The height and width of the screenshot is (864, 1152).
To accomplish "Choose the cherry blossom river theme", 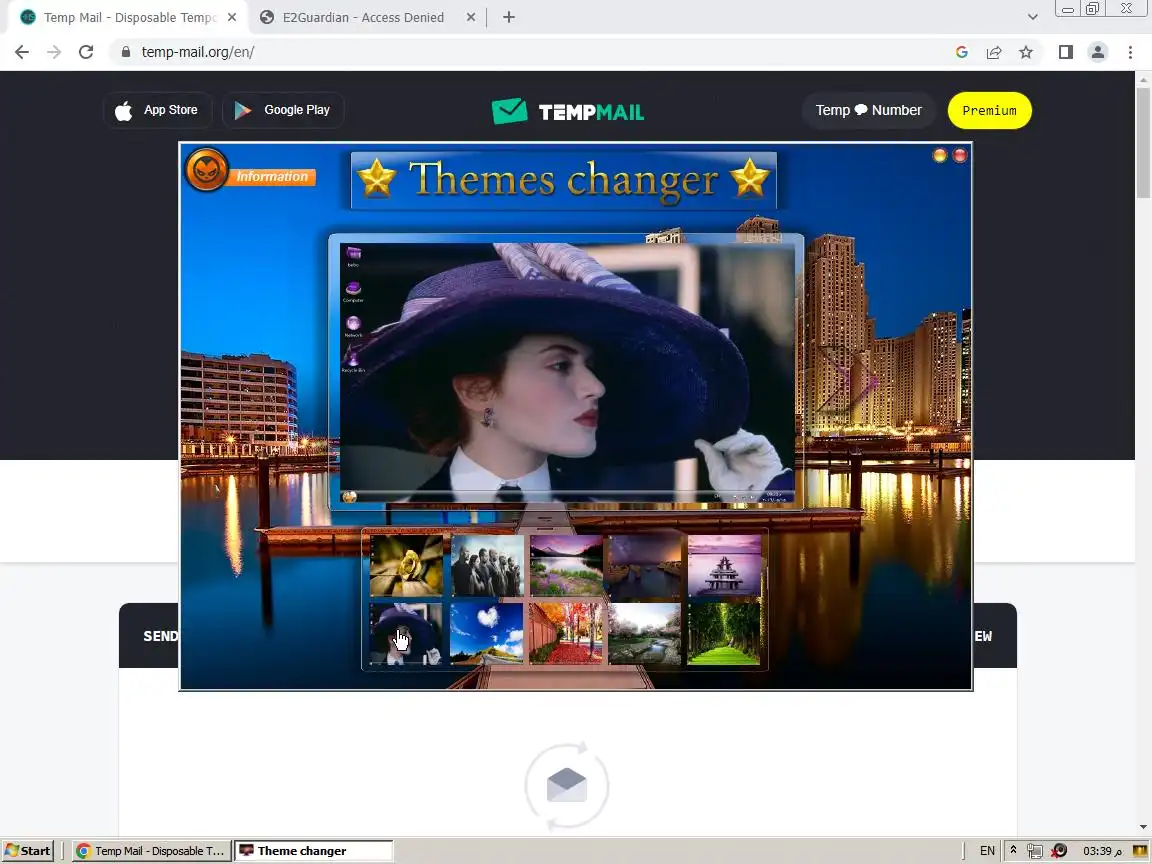I will point(645,634).
